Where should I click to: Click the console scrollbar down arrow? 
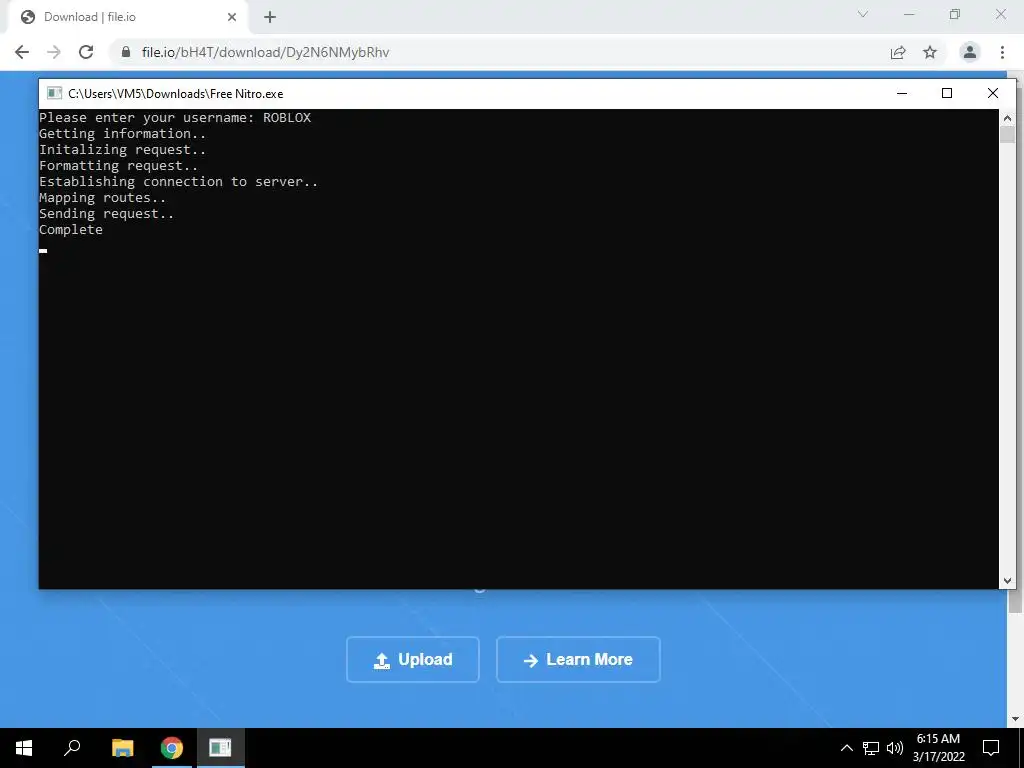pyautogui.click(x=1007, y=580)
